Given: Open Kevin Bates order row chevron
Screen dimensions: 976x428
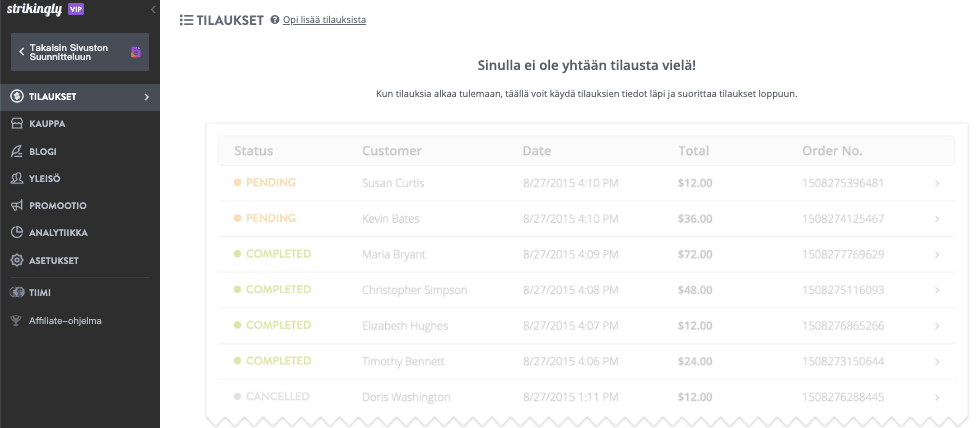Looking at the screenshot, I should (x=937, y=219).
